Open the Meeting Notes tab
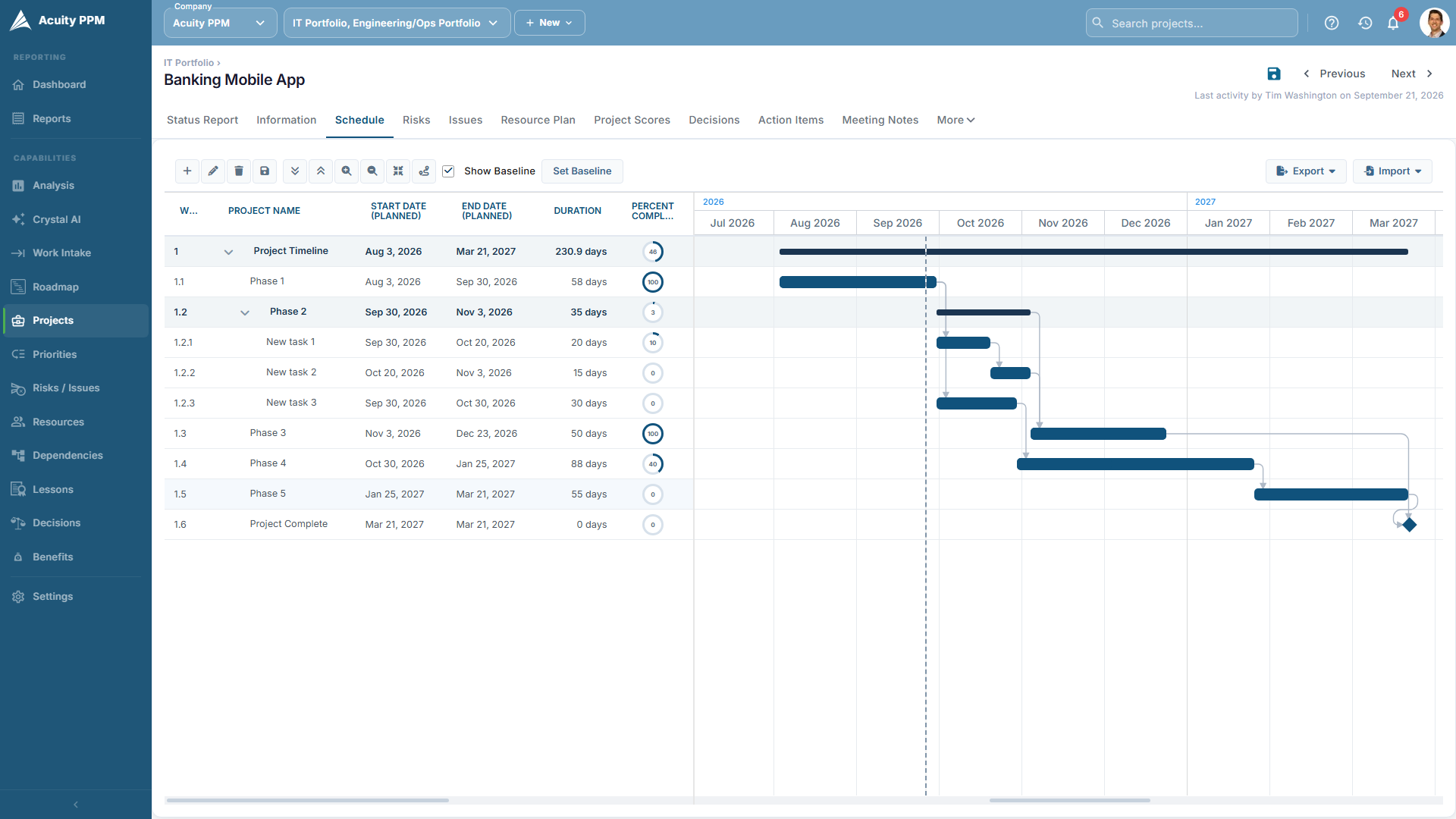The height and width of the screenshot is (819, 1456). click(x=880, y=120)
